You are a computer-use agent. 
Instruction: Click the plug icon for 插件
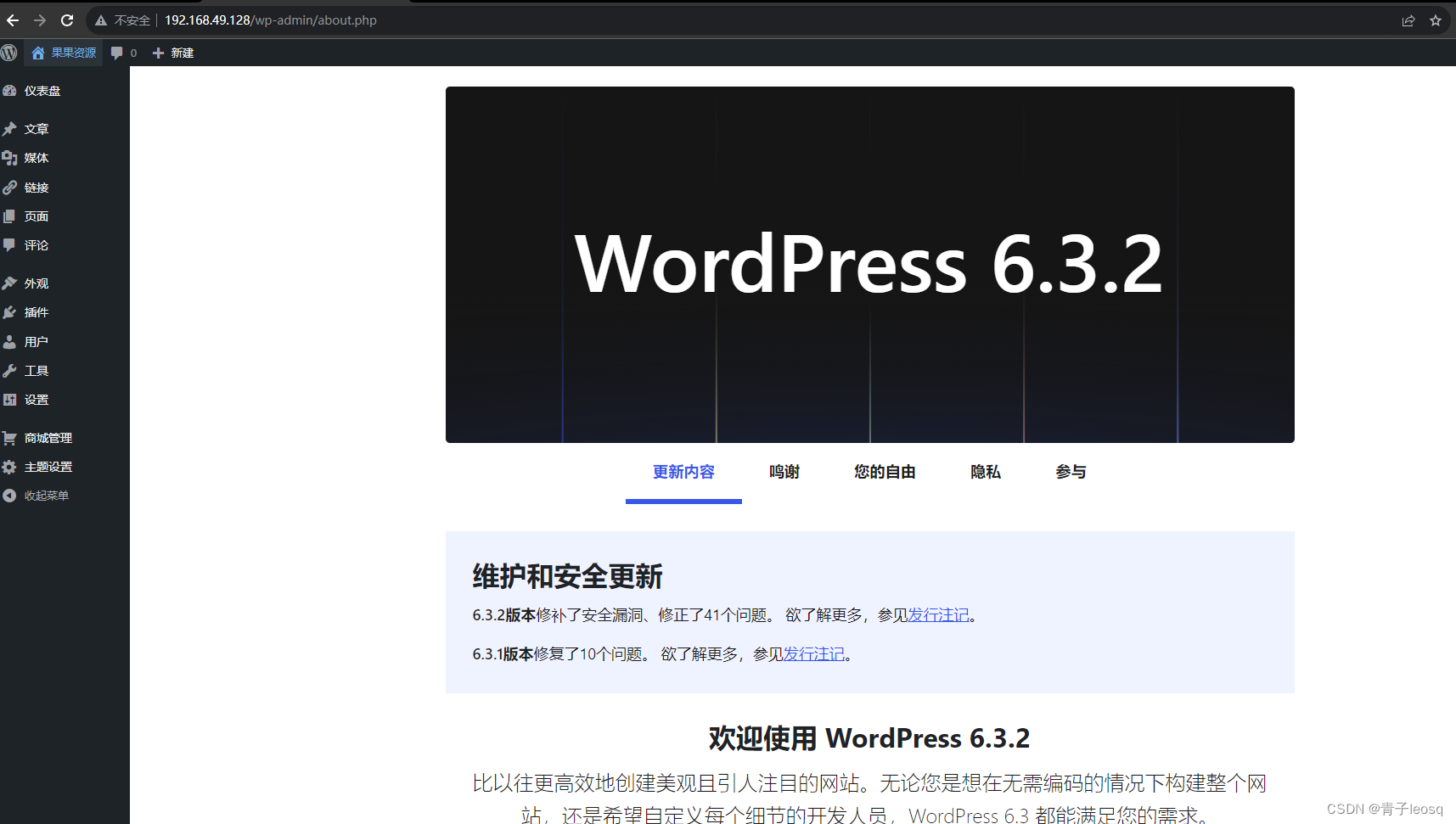pos(9,312)
